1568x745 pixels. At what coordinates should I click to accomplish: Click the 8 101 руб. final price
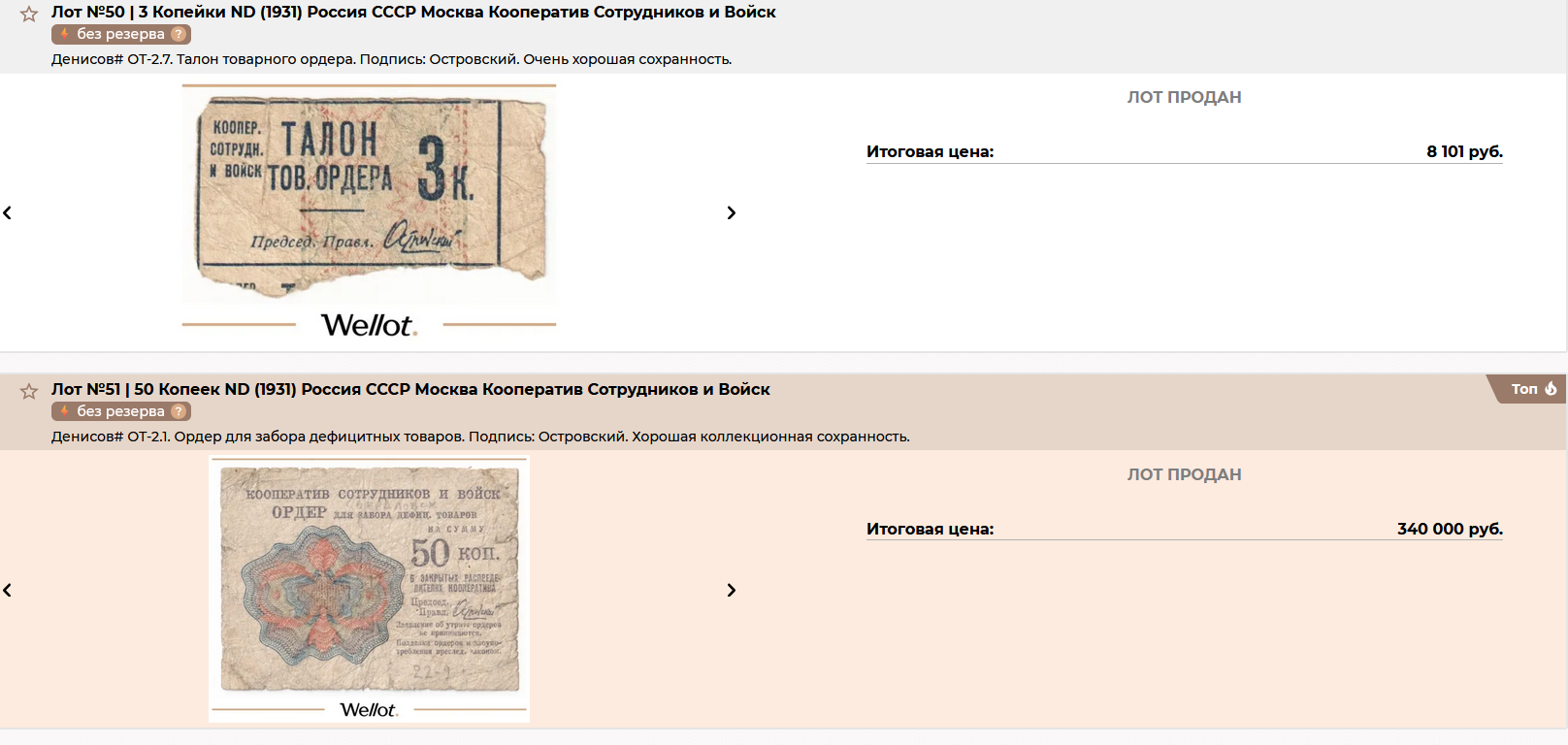[1464, 151]
